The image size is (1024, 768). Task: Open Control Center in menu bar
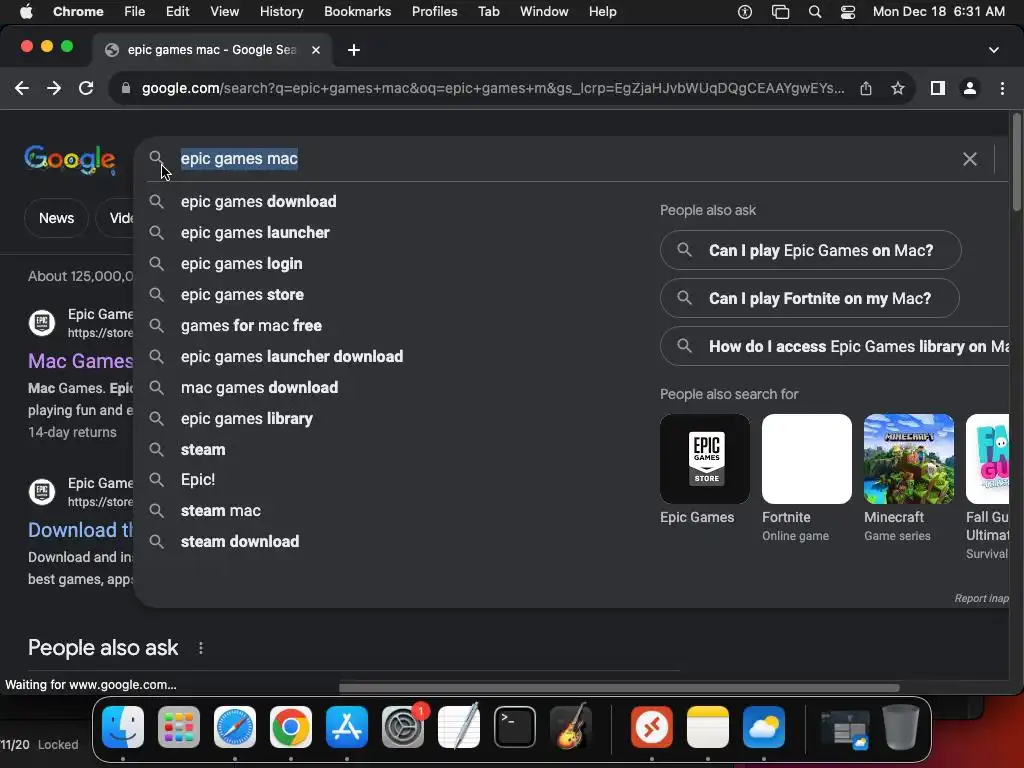click(848, 12)
